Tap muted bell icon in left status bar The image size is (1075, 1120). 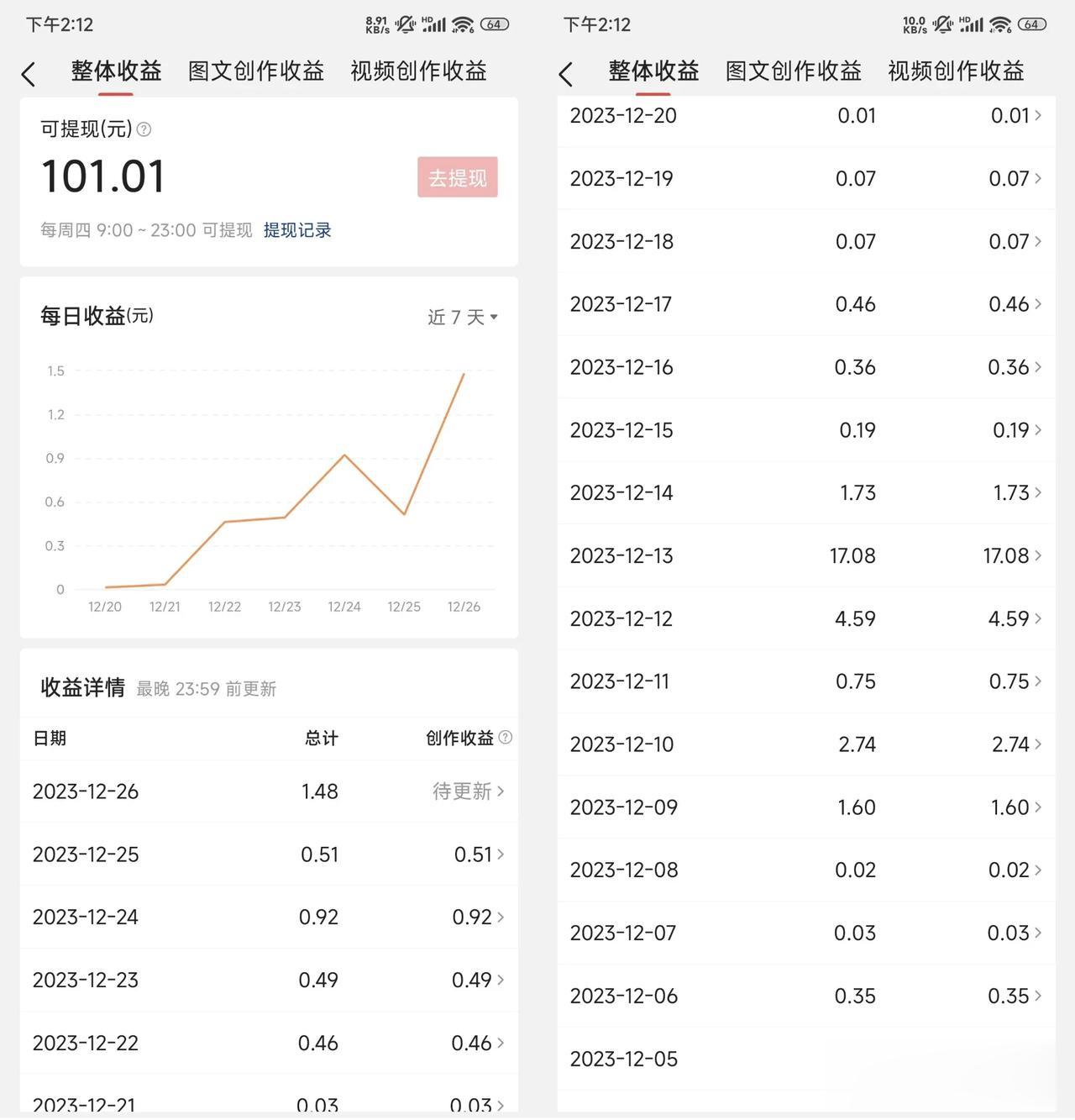[x=406, y=24]
